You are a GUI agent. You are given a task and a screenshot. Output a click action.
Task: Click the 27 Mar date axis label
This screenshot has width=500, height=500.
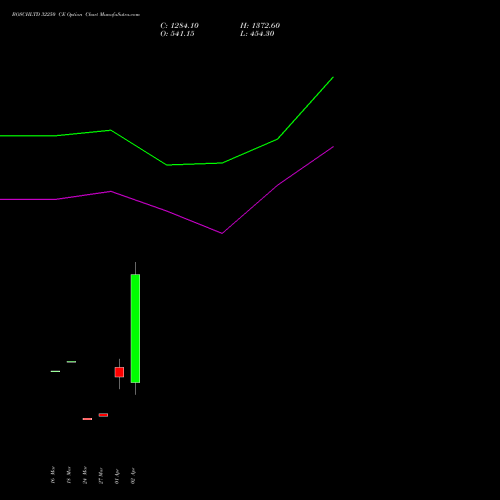(101, 476)
